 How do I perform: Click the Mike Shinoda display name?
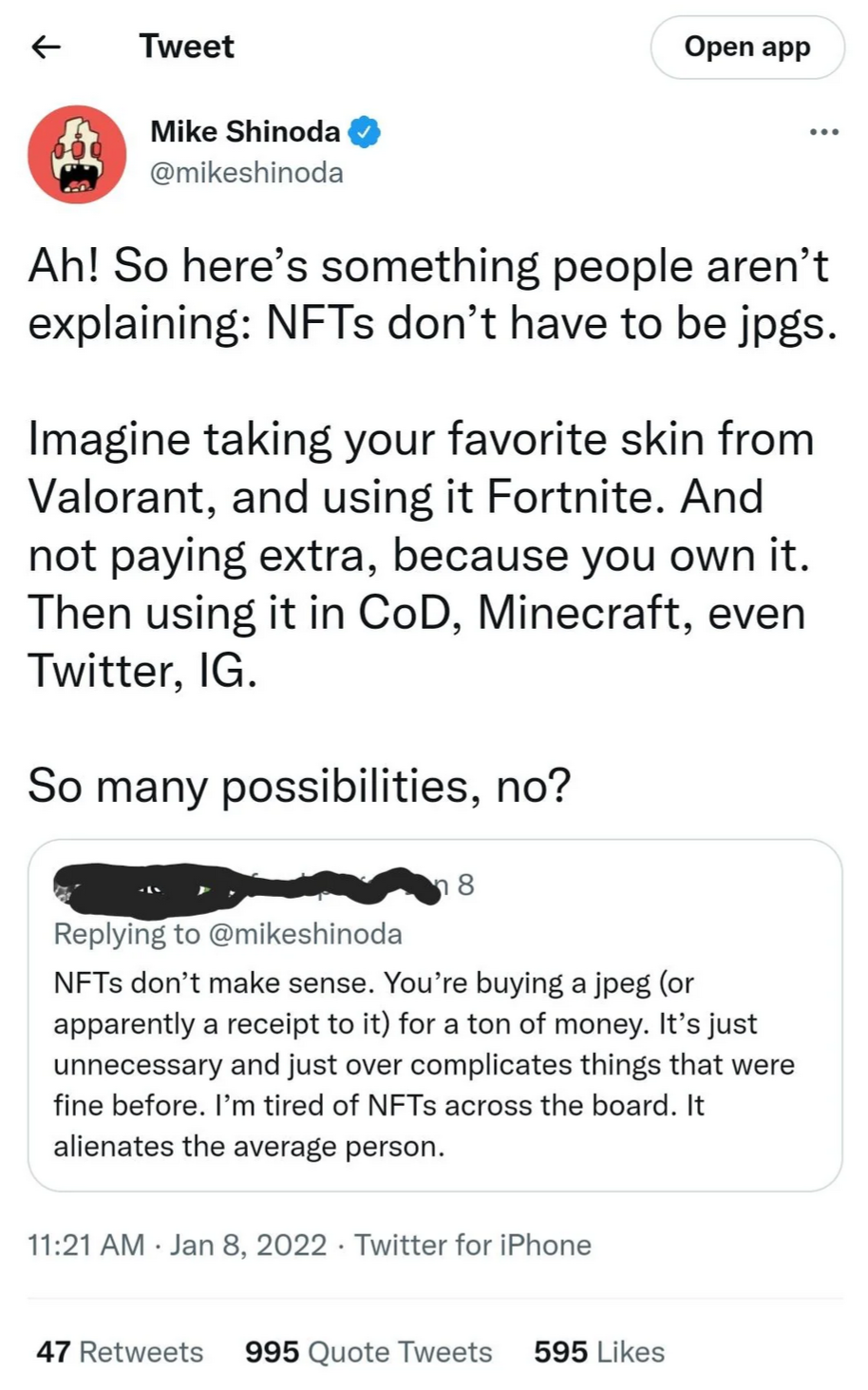click(245, 131)
